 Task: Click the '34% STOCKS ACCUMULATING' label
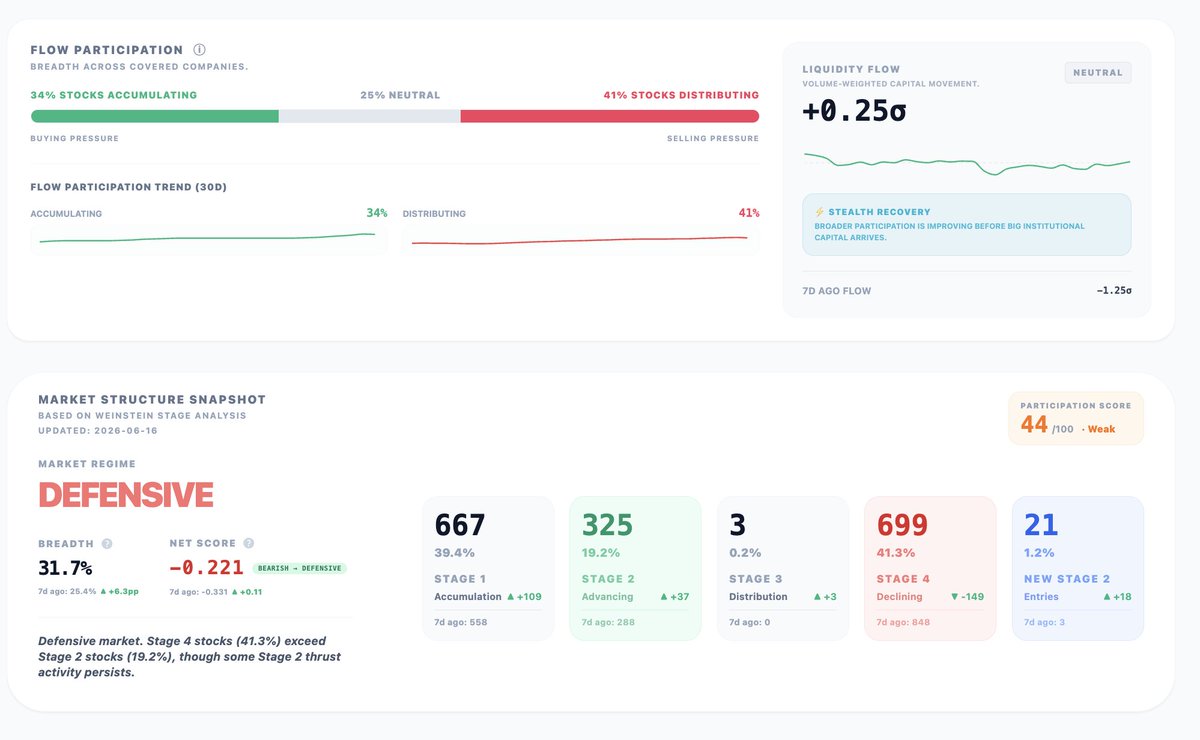pyautogui.click(x=114, y=95)
